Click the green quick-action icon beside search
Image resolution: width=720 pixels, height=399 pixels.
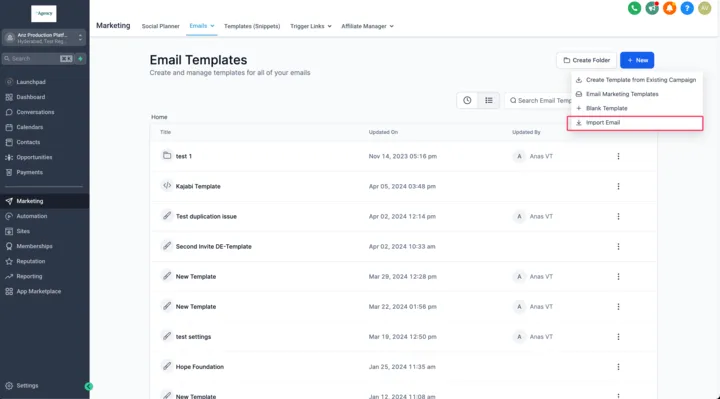81,59
